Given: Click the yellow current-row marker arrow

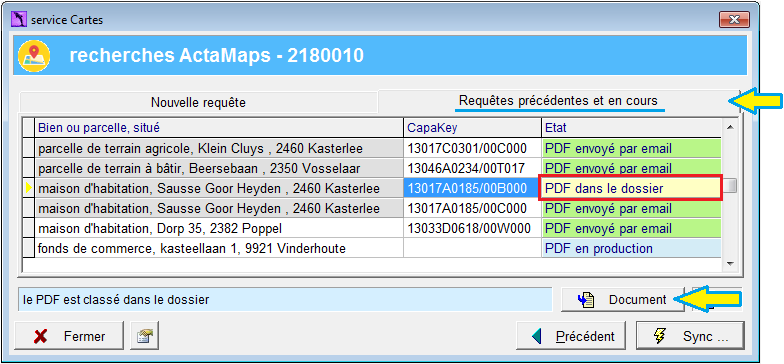Looking at the screenshot, I should click(28, 188).
